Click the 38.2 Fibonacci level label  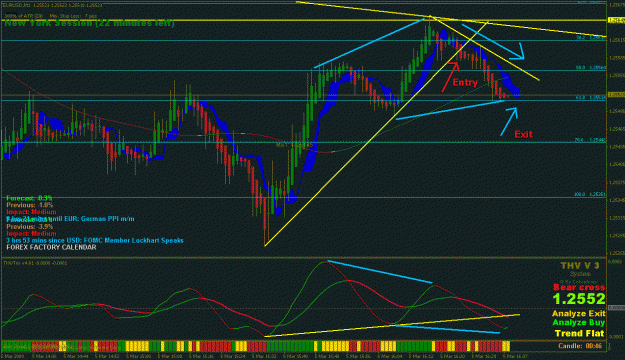tap(591, 38)
